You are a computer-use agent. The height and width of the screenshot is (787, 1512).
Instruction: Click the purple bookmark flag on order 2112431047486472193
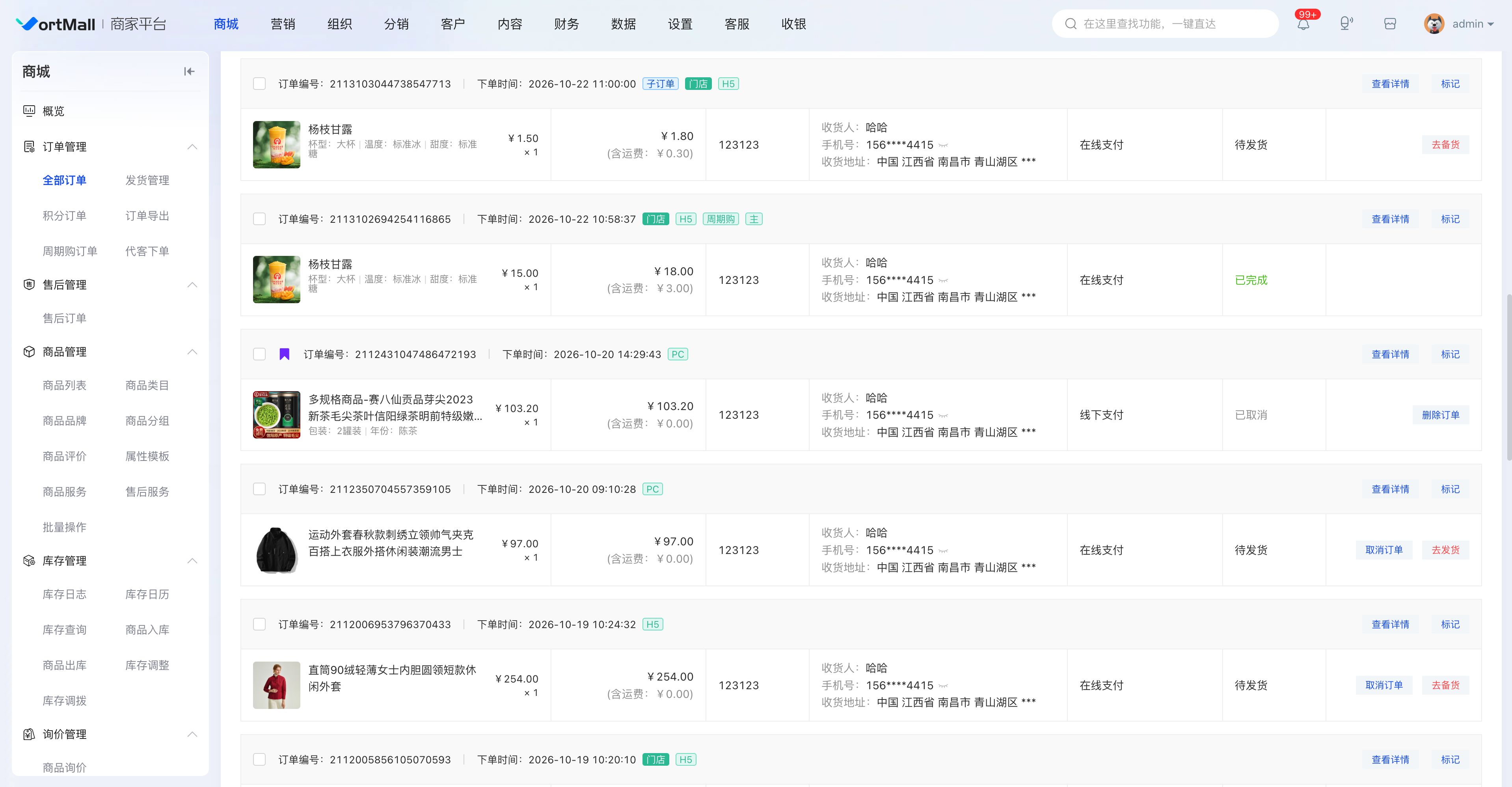pos(285,354)
